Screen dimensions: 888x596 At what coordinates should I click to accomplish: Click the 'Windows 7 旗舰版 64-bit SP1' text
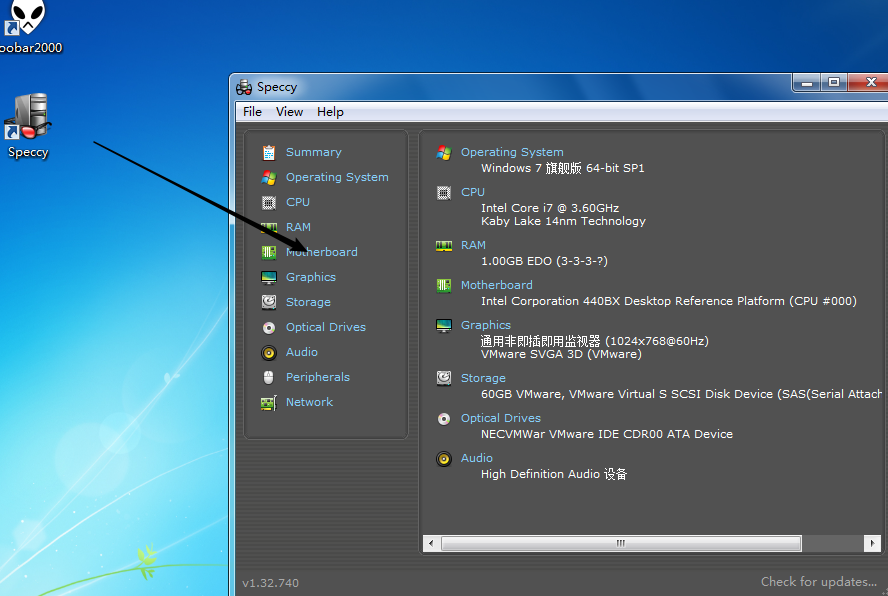(562, 168)
